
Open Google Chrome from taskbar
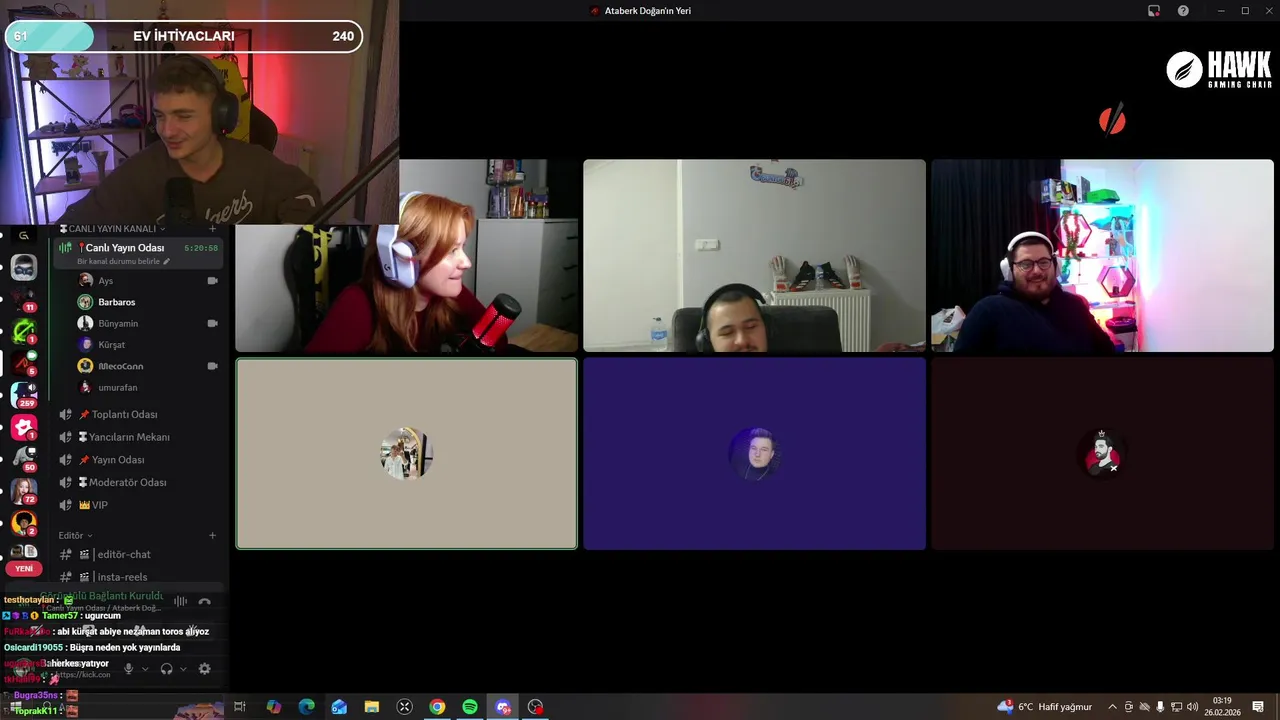point(437,707)
